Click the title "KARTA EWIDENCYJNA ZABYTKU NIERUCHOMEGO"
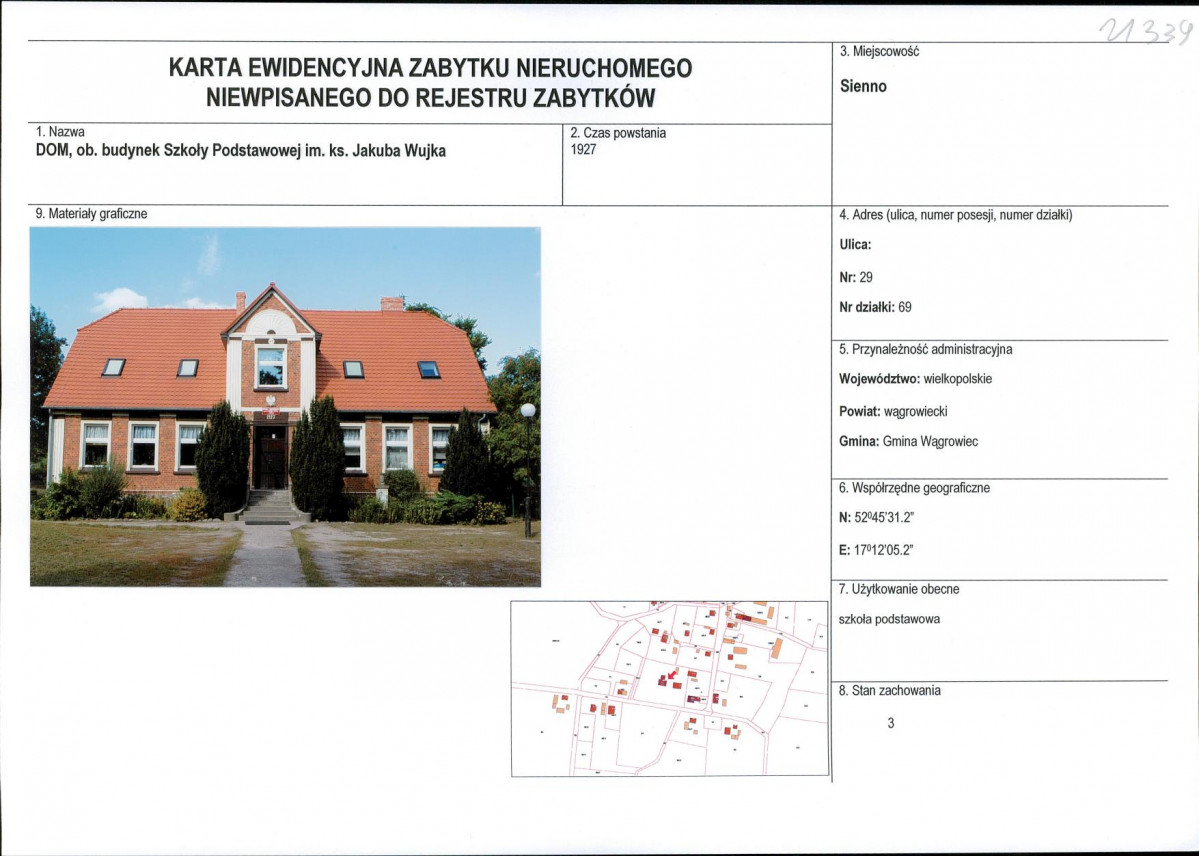Viewport: 1199px width, 856px height. [x=430, y=68]
